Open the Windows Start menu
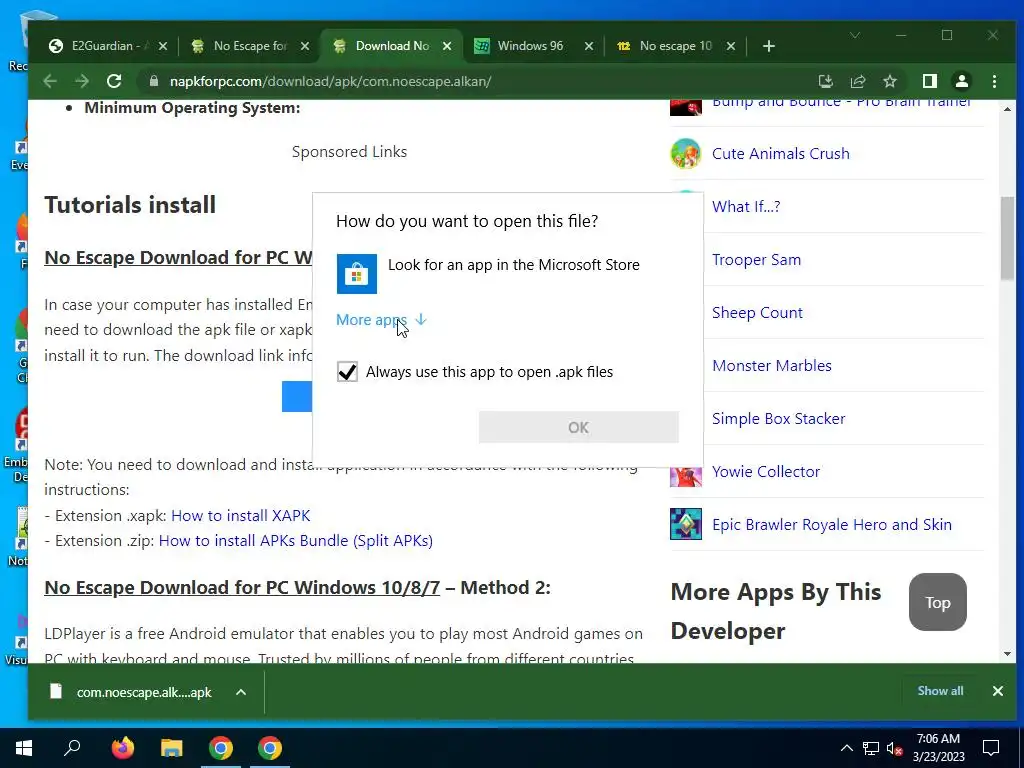This screenshot has width=1024, height=768. [x=24, y=748]
